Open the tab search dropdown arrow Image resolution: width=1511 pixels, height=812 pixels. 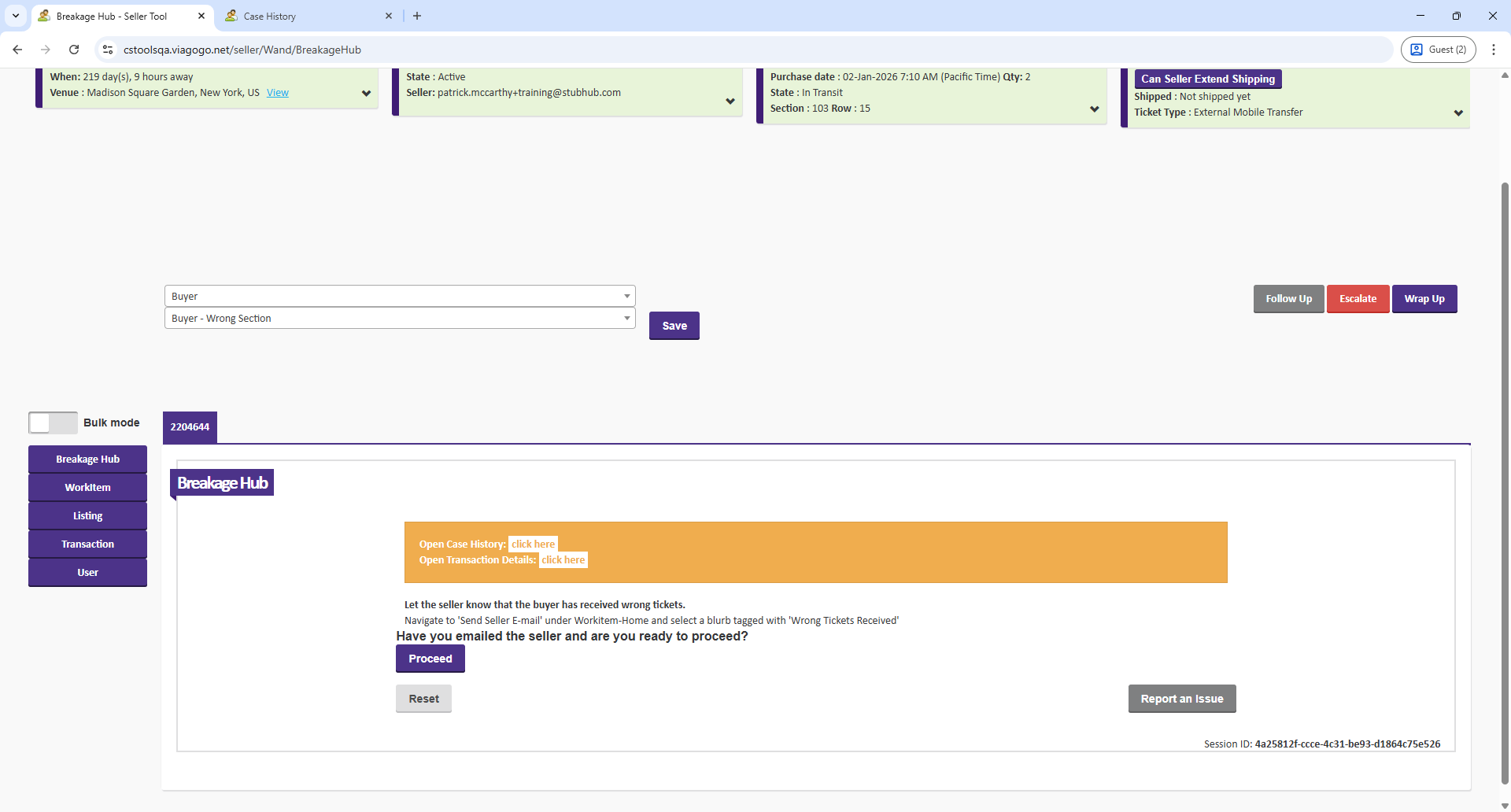pos(15,16)
